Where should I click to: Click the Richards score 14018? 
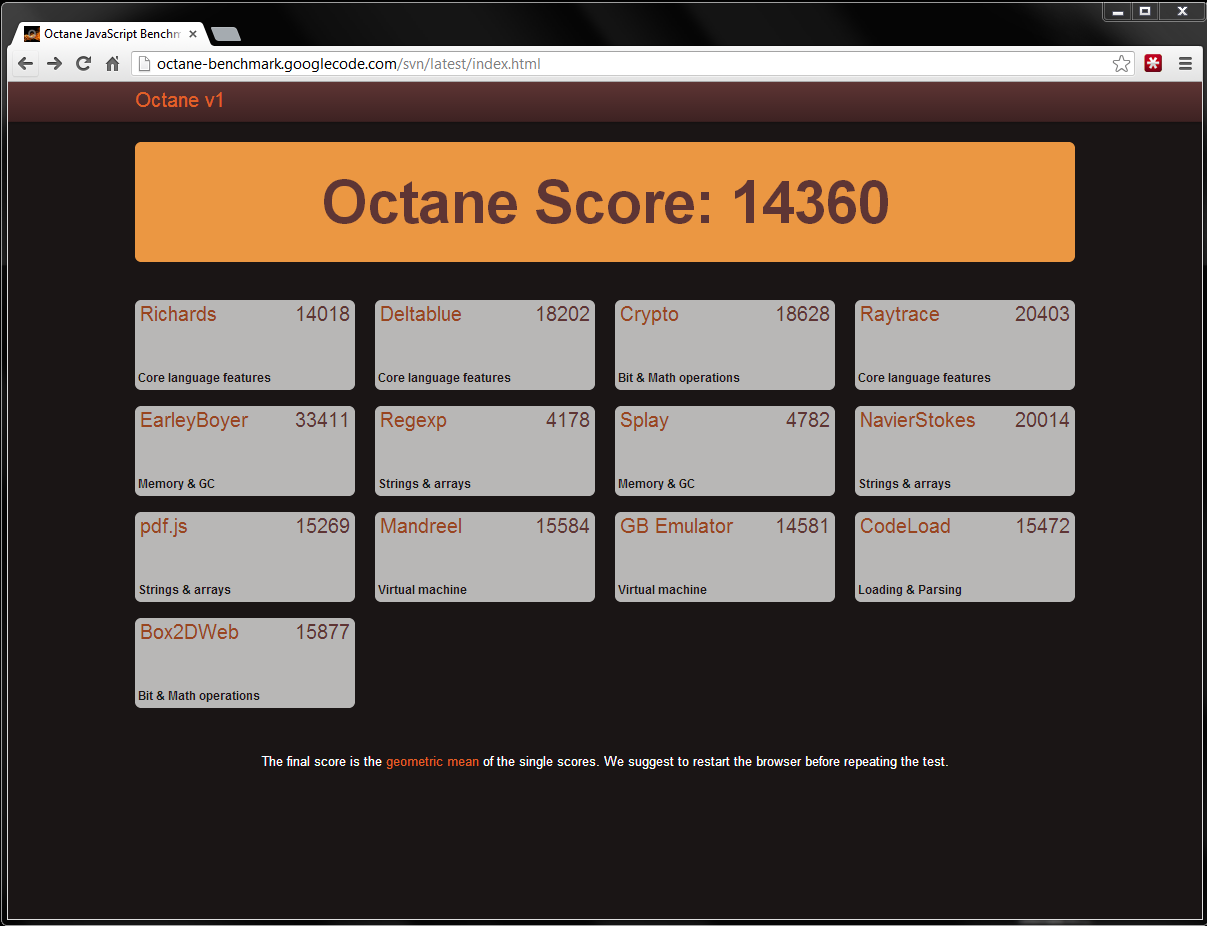click(322, 314)
